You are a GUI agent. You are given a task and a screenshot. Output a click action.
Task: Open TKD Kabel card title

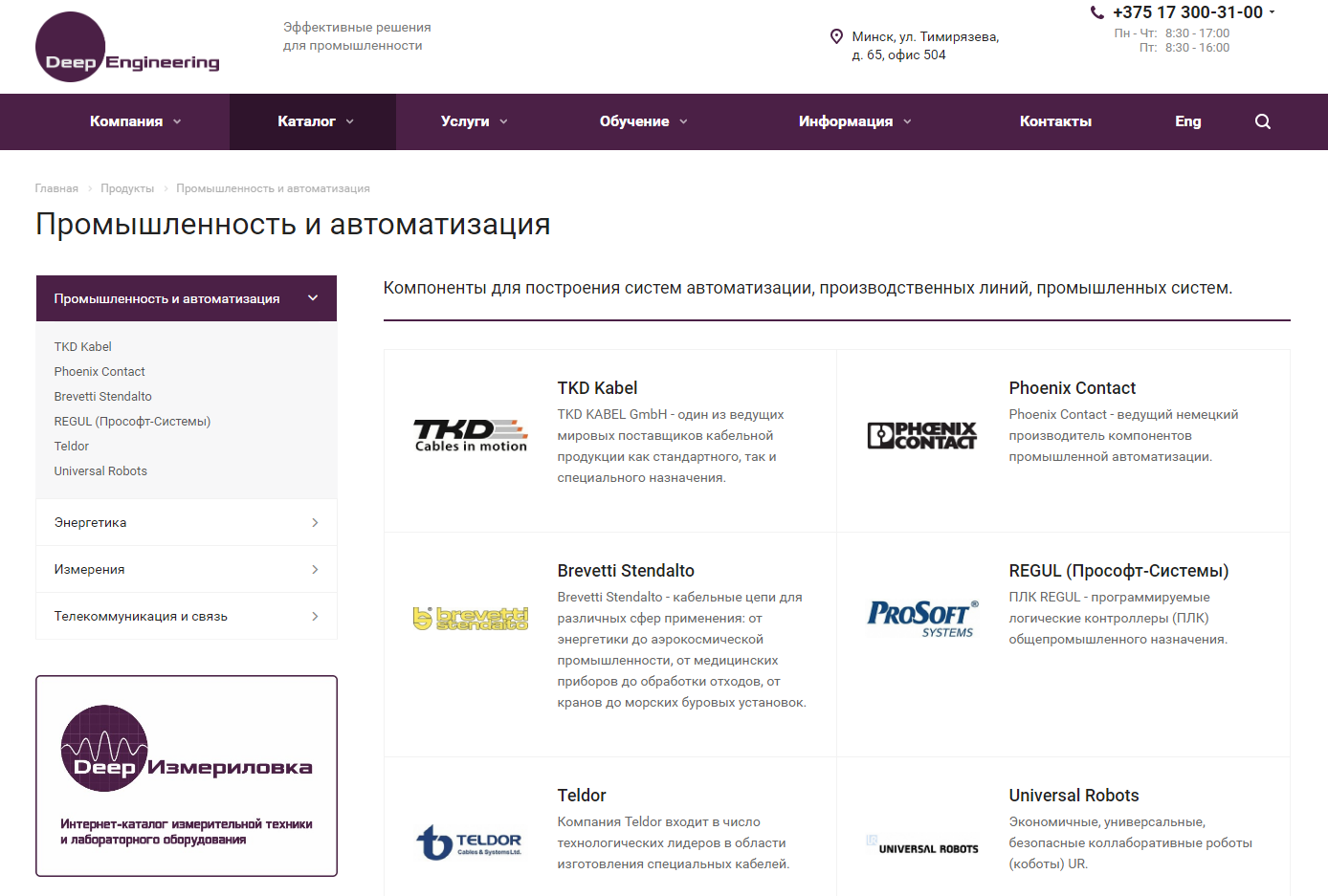tap(597, 388)
